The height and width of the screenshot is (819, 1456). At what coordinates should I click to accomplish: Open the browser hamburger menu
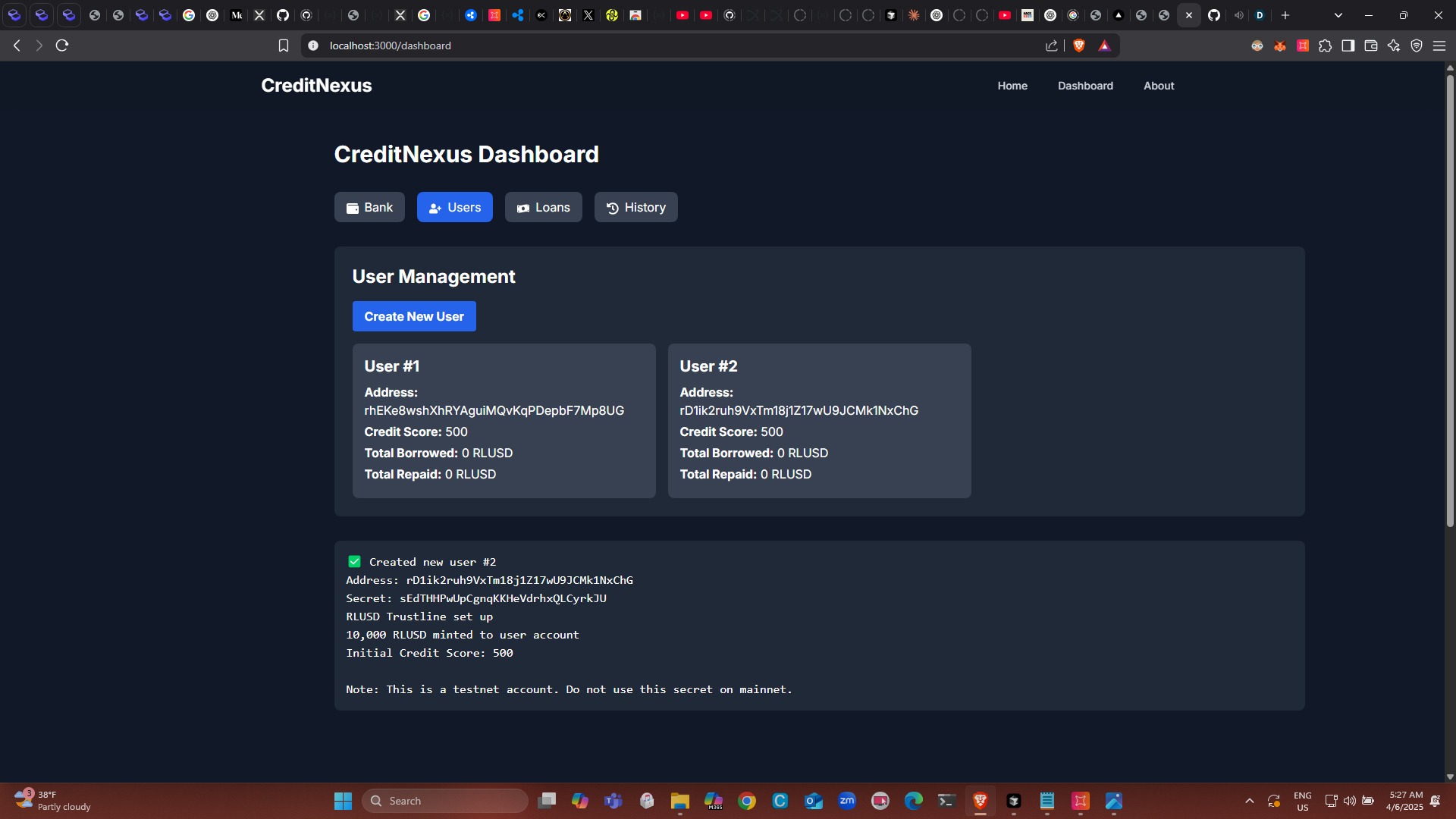tap(1439, 45)
